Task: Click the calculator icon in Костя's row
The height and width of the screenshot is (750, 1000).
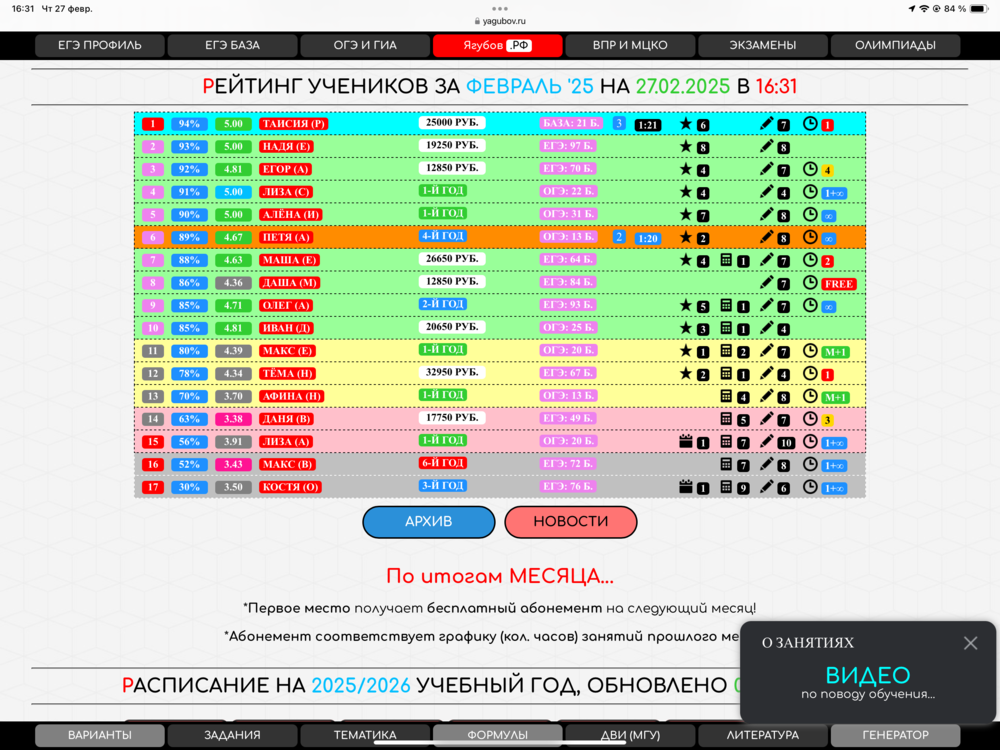Action: pyautogui.click(x=727, y=488)
